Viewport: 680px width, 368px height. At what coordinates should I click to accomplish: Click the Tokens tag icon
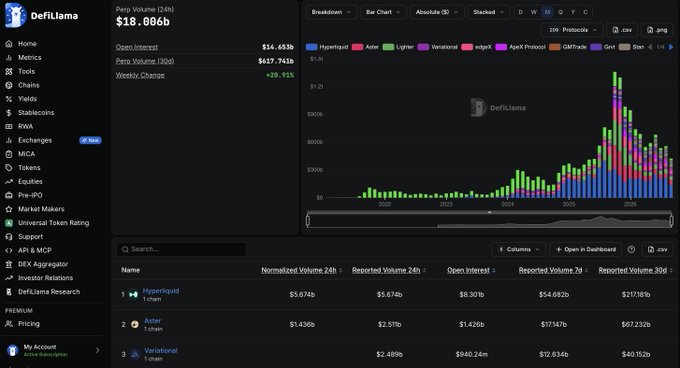click(9, 168)
